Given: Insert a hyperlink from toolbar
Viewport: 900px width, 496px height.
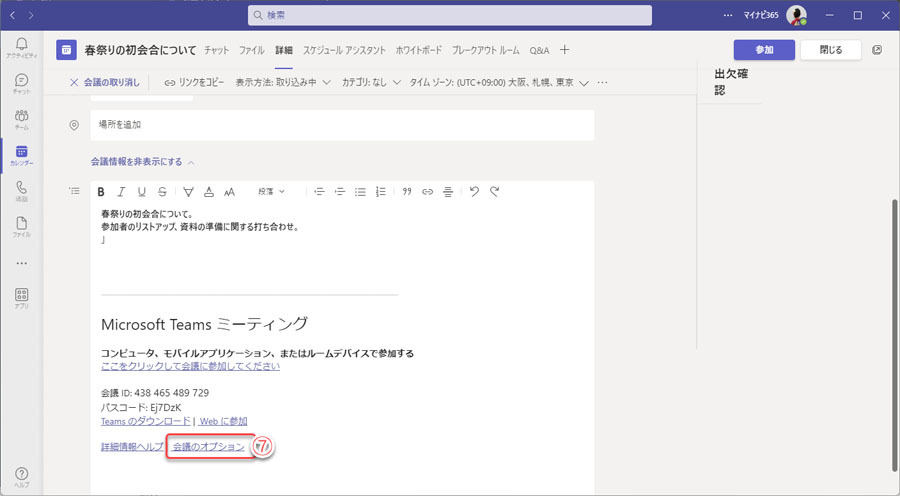Looking at the screenshot, I should pos(428,192).
